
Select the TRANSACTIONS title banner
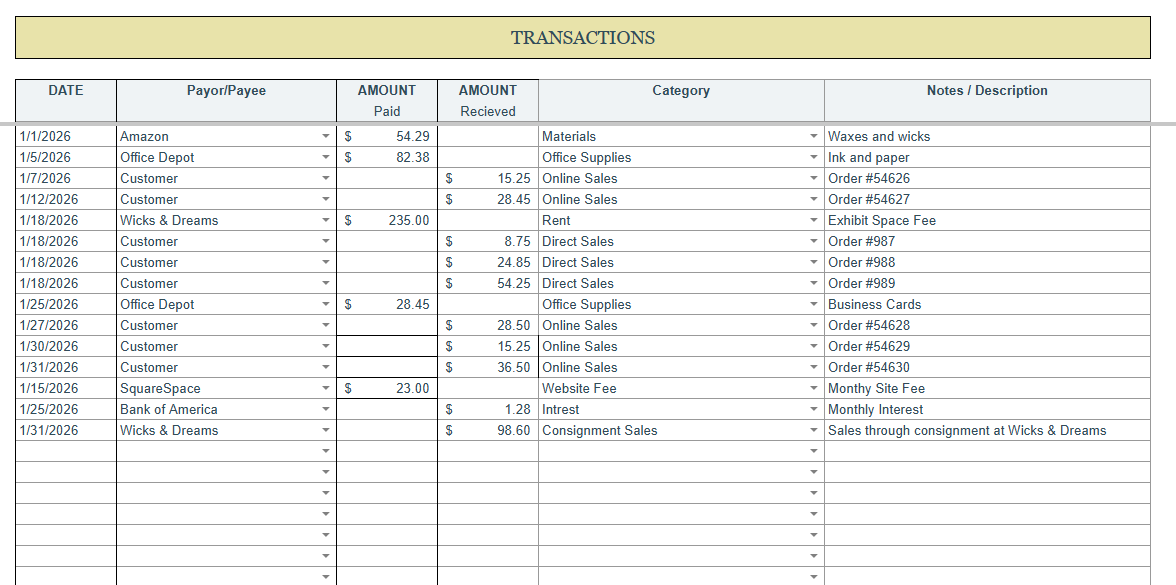coord(583,37)
